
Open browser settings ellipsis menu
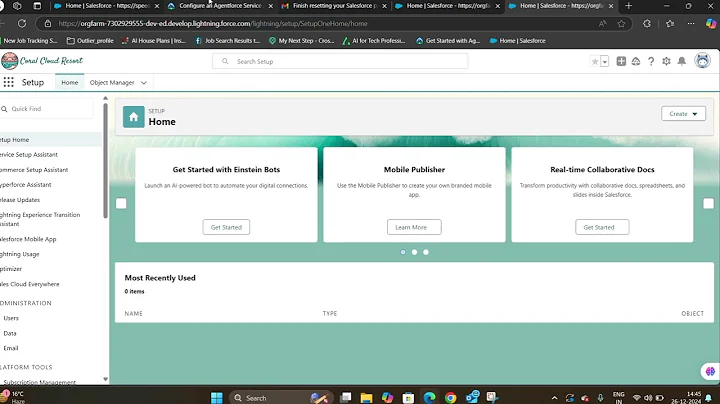point(691,23)
